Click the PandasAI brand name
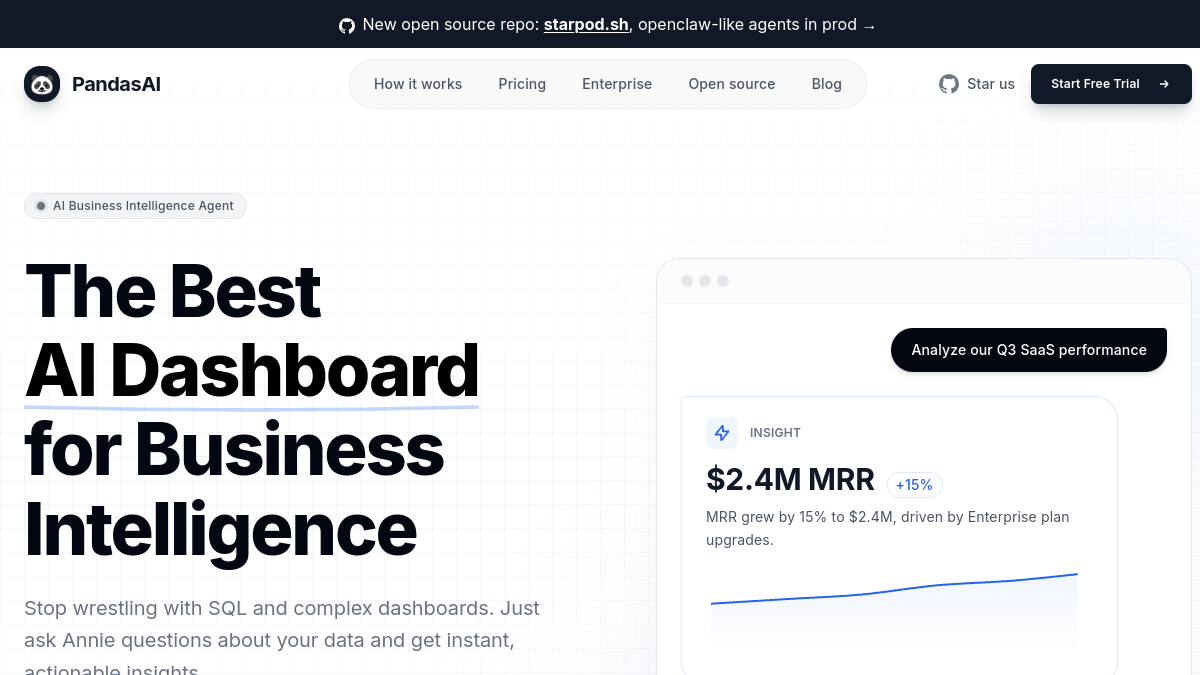 click(116, 84)
